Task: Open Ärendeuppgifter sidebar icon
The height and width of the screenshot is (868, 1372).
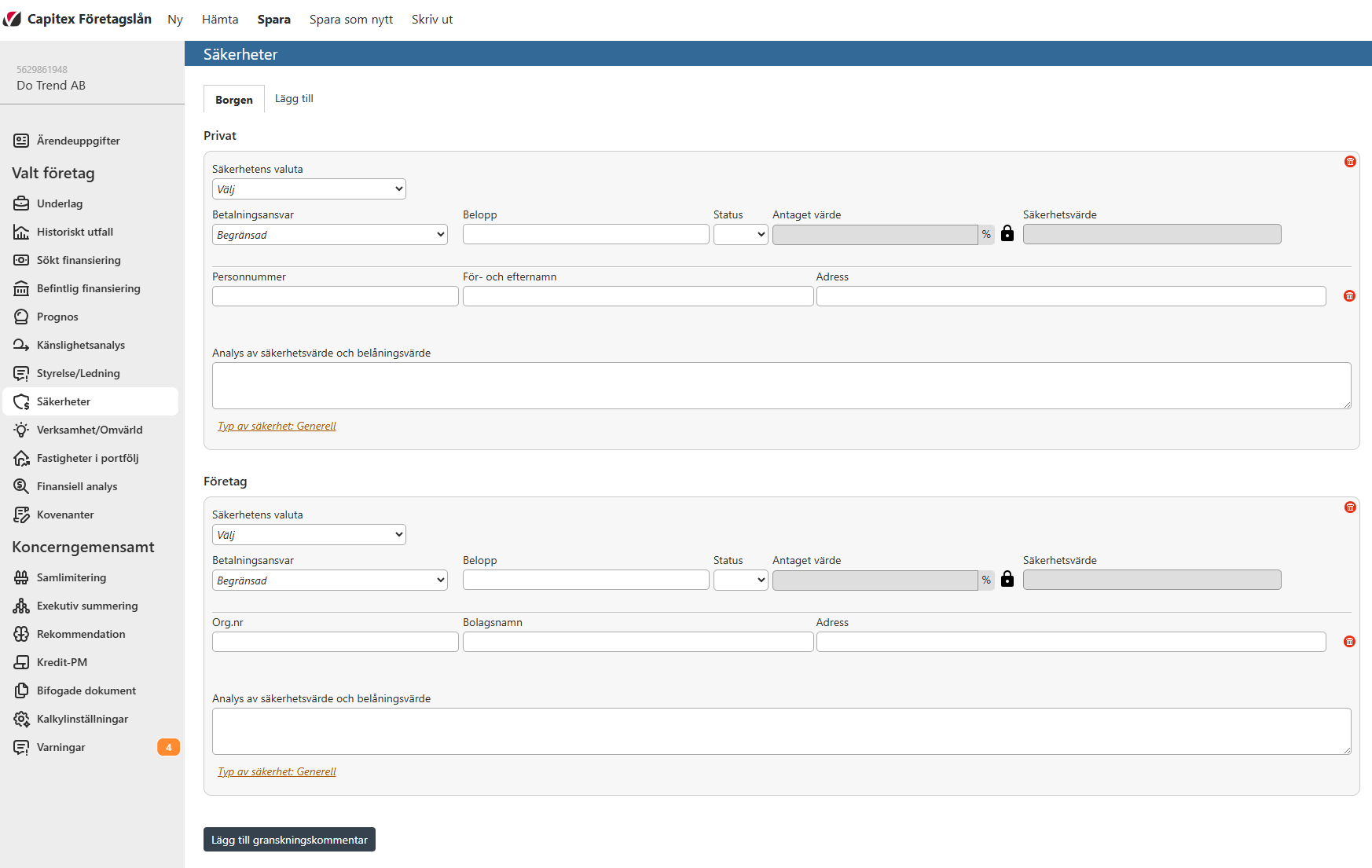Action: (21, 141)
